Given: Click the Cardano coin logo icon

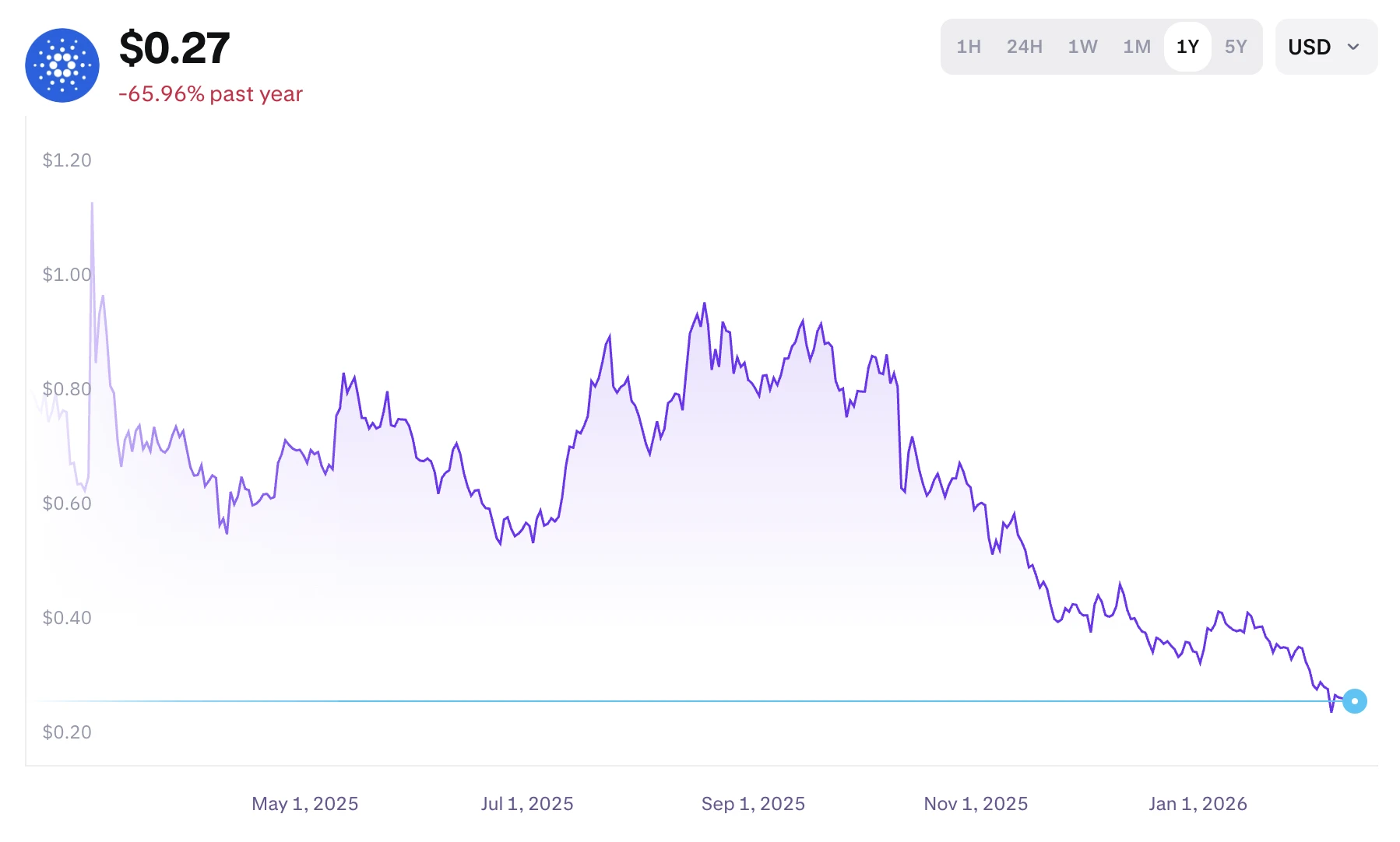Looking at the screenshot, I should click(x=62, y=65).
